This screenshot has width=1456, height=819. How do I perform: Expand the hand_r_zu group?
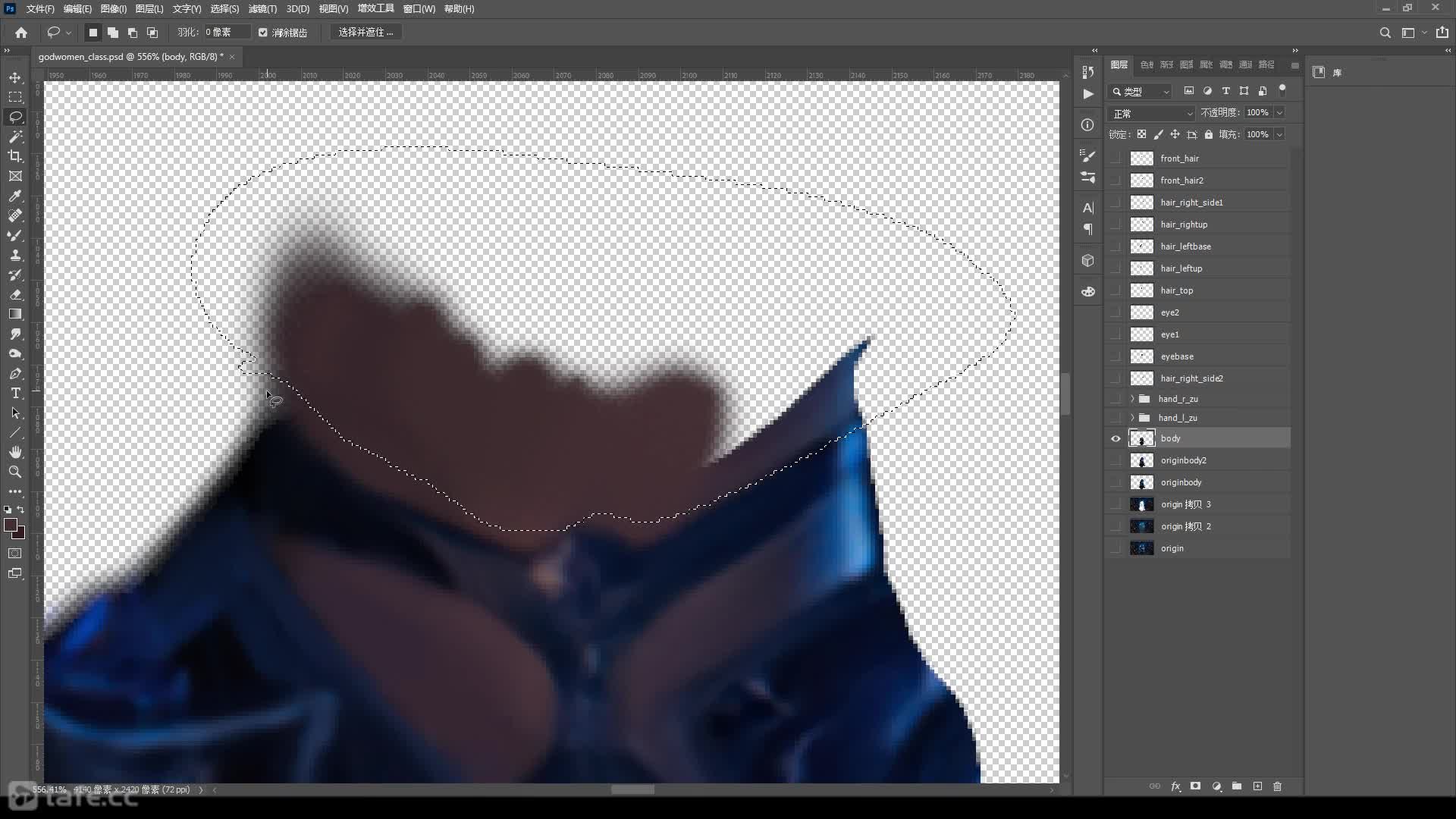[x=1132, y=399]
